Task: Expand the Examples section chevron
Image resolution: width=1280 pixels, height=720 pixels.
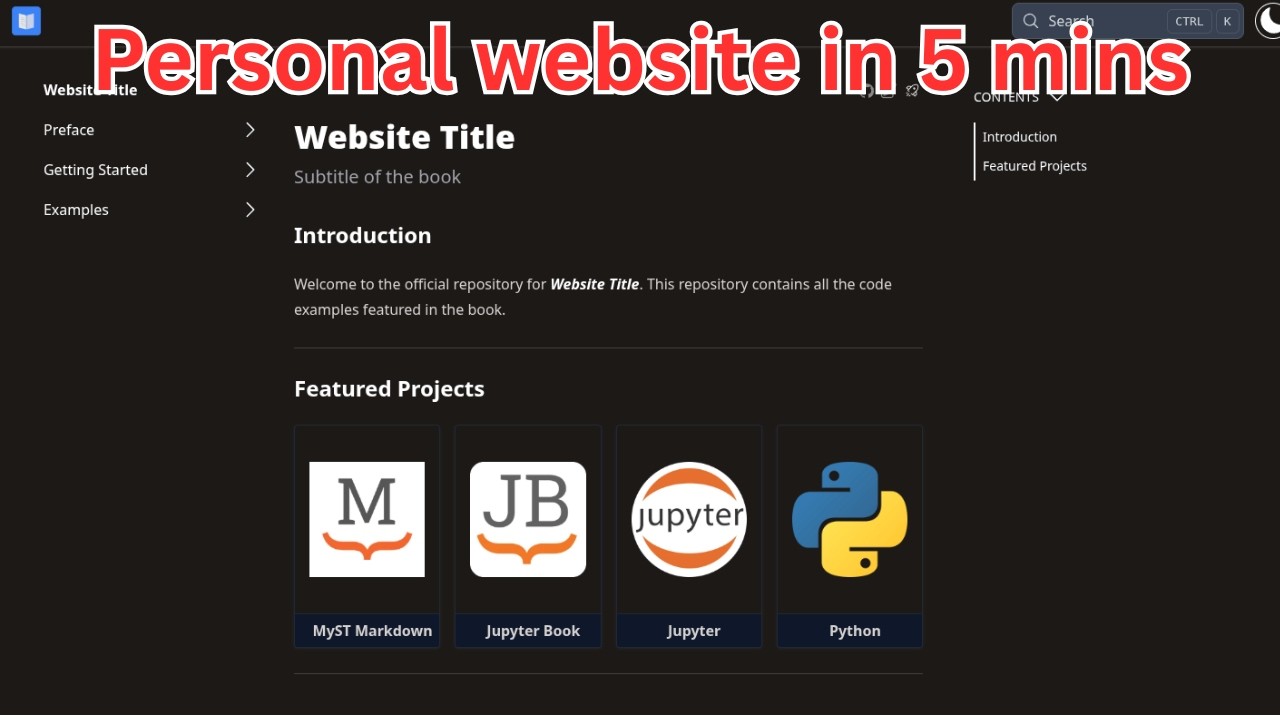Action: (250, 210)
